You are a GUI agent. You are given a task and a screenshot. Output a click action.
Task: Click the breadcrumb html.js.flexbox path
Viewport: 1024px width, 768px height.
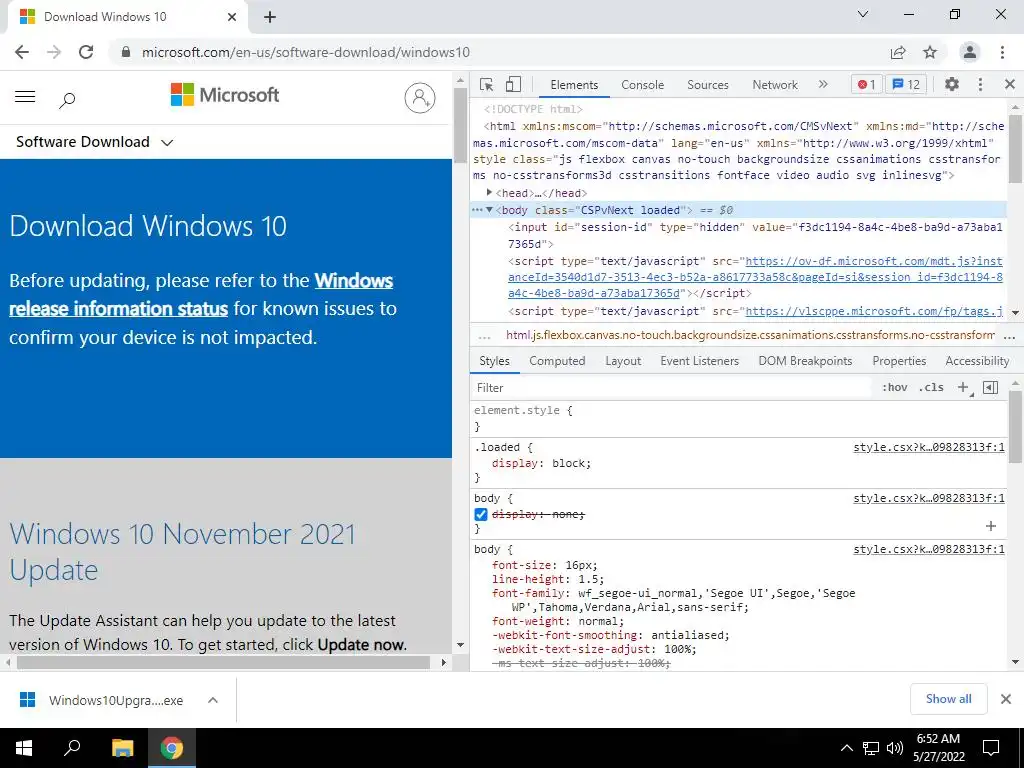[750, 336]
